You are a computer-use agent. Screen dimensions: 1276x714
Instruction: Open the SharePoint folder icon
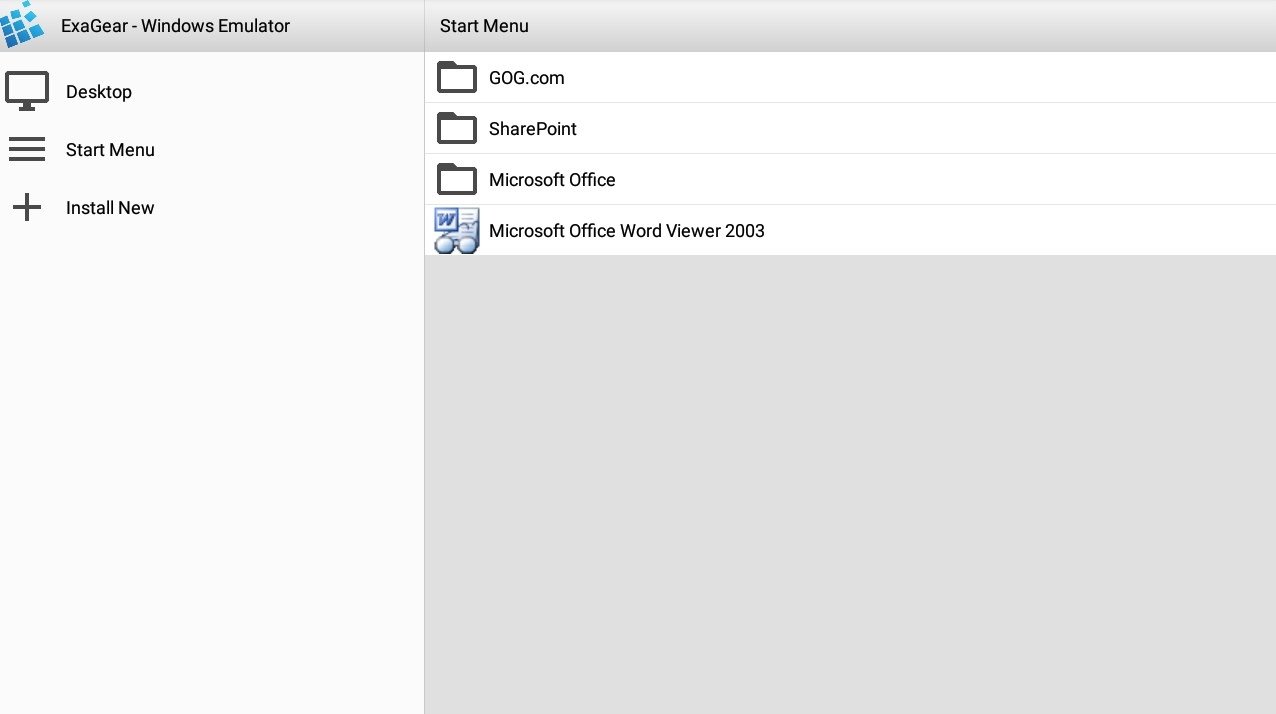coord(457,128)
